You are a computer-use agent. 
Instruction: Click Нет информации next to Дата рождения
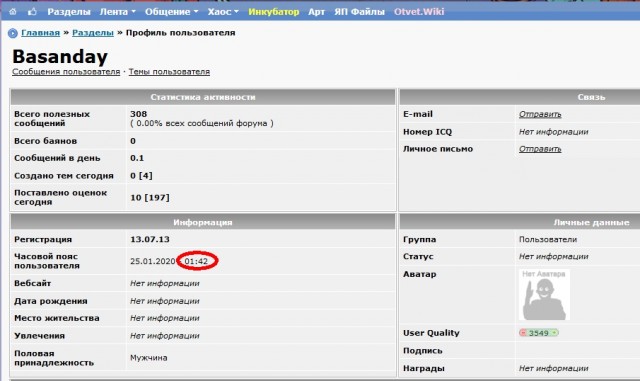[x=165, y=301]
